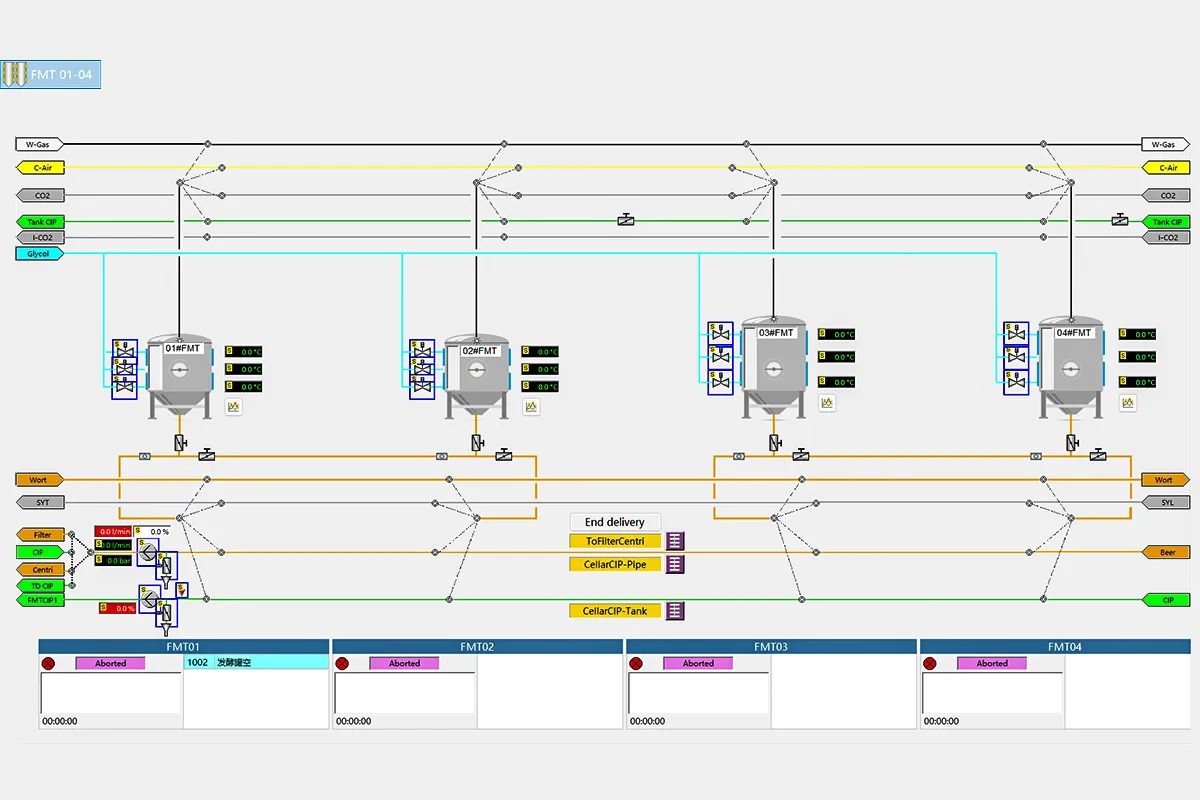Select the FMT02 panel header
Screen dimensions: 1200x800
click(478, 647)
